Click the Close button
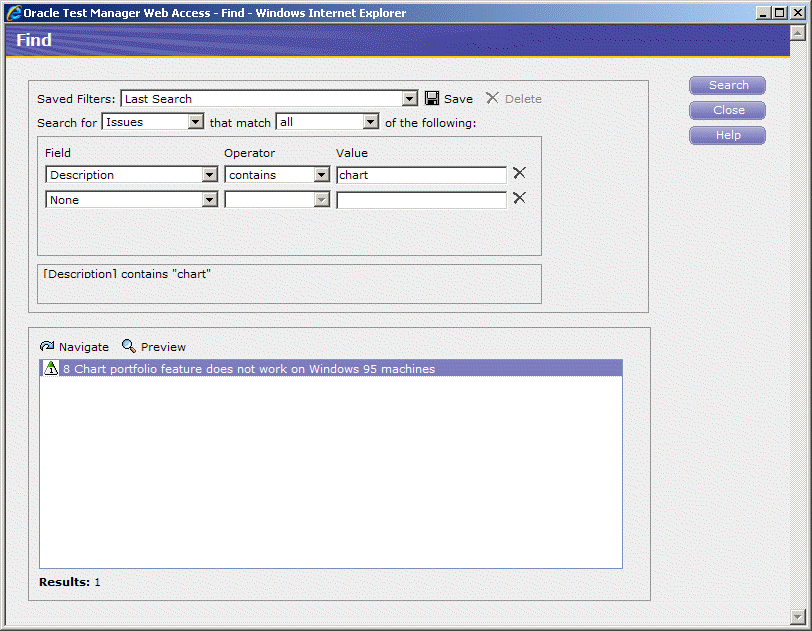 click(728, 110)
